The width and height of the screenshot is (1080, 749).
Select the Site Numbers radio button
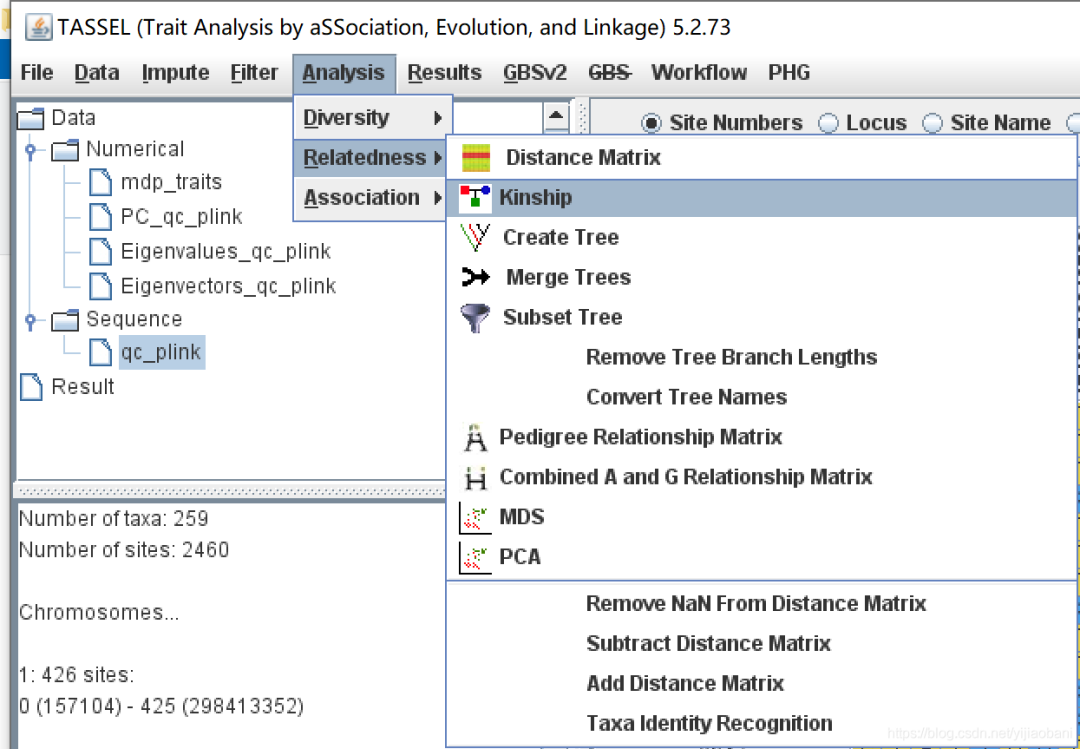(x=651, y=123)
